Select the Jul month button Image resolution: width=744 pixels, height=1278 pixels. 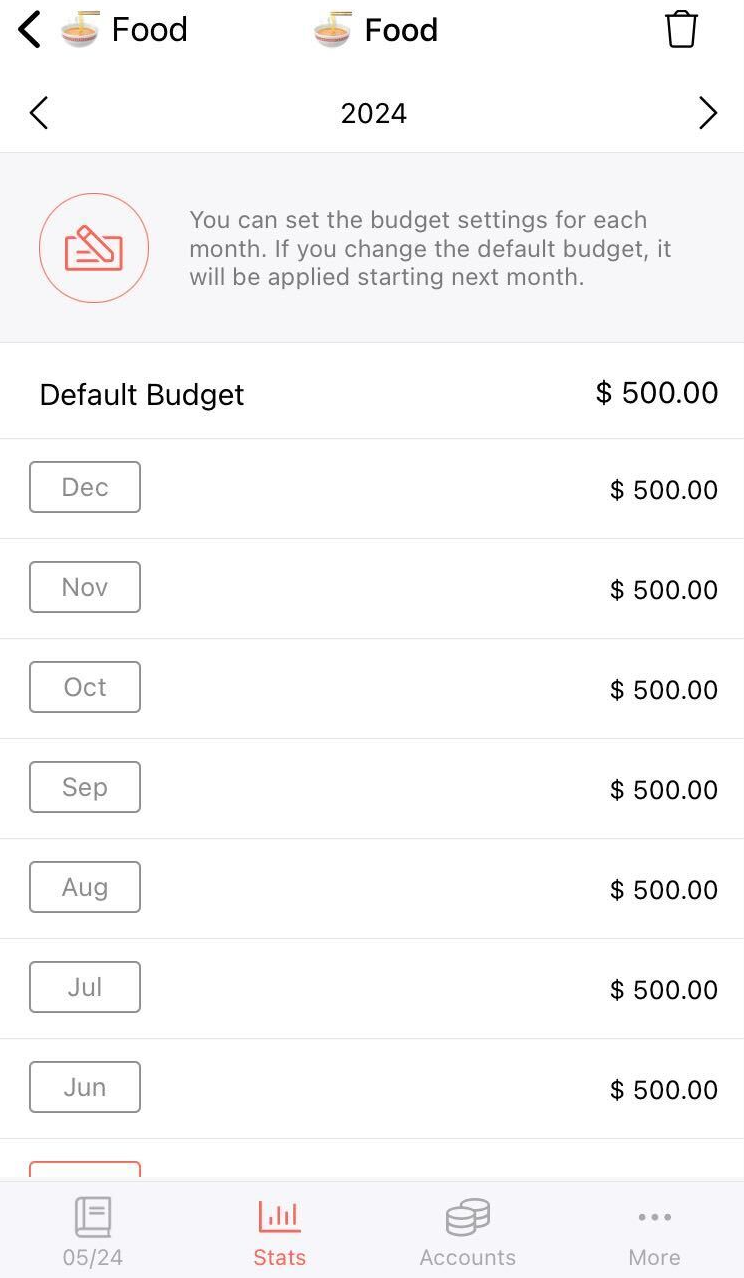click(x=85, y=987)
